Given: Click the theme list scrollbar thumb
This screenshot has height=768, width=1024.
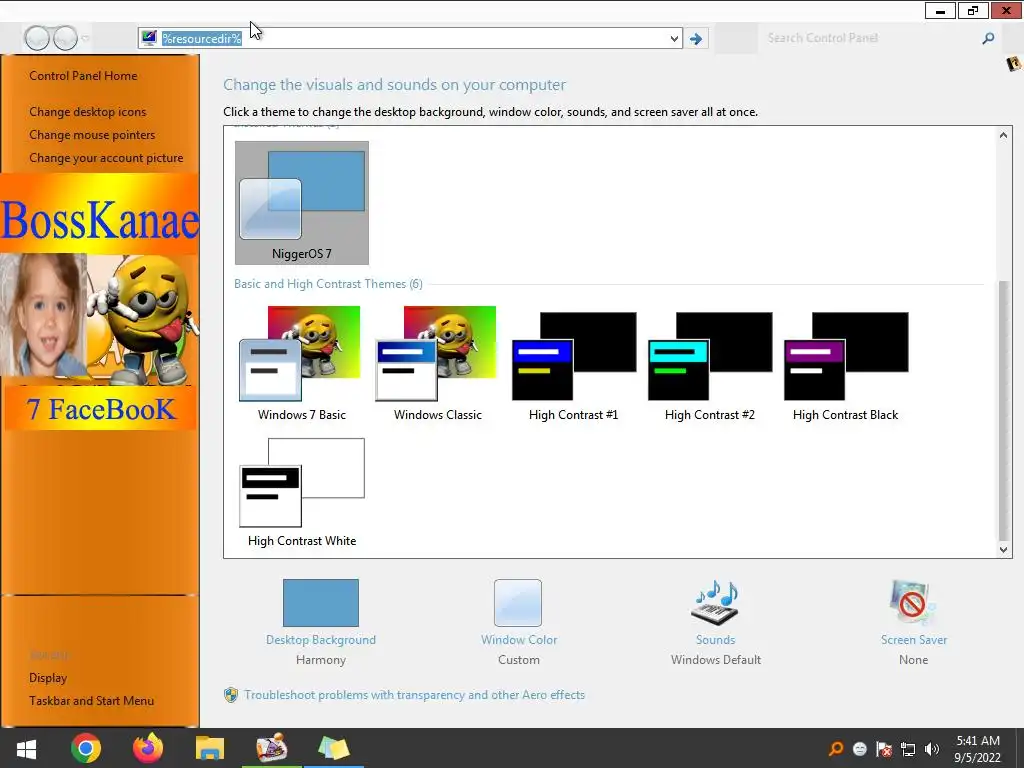Looking at the screenshot, I should [1003, 411].
